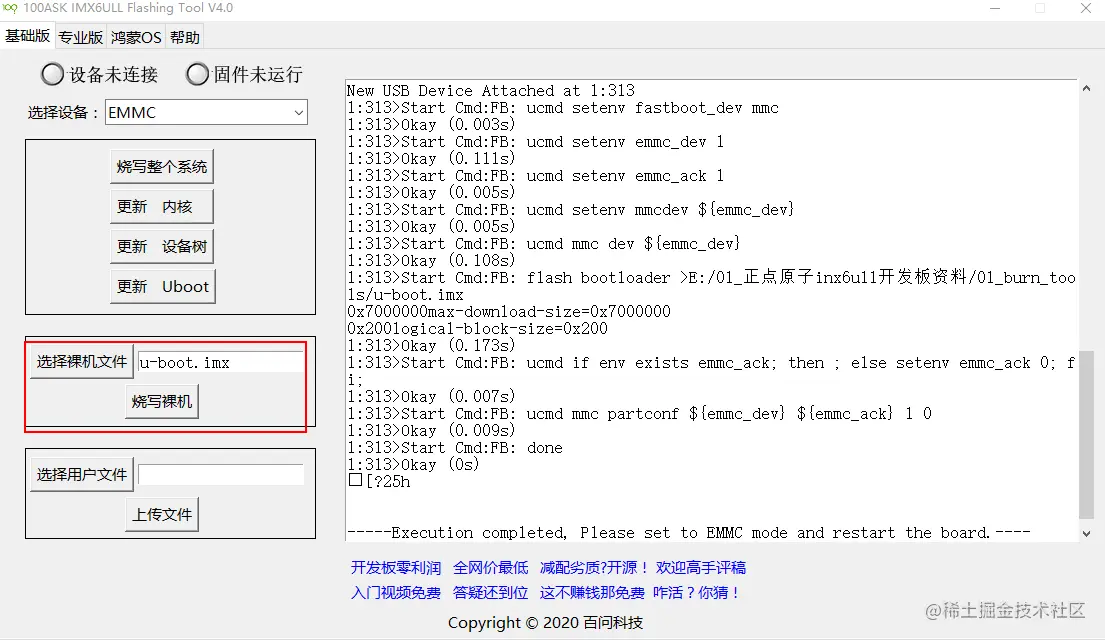This screenshot has height=640, width=1105.
Task: Click the 烧写整个系统 button
Action: coord(161,167)
